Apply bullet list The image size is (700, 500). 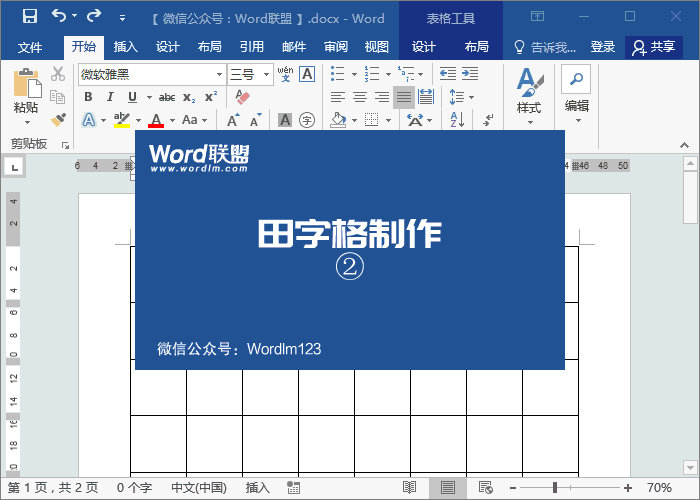(338, 74)
